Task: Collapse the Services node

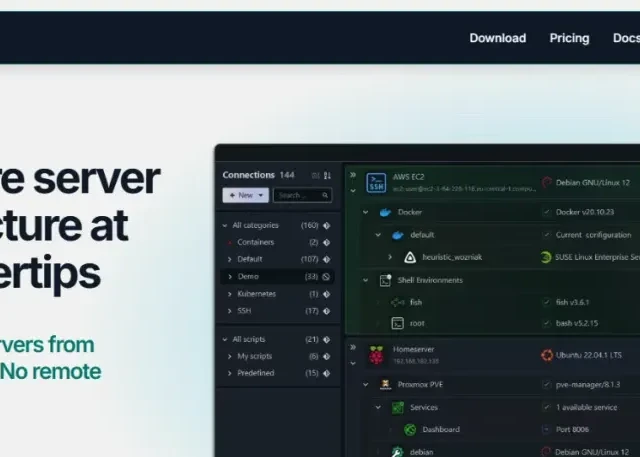Action: (x=378, y=407)
